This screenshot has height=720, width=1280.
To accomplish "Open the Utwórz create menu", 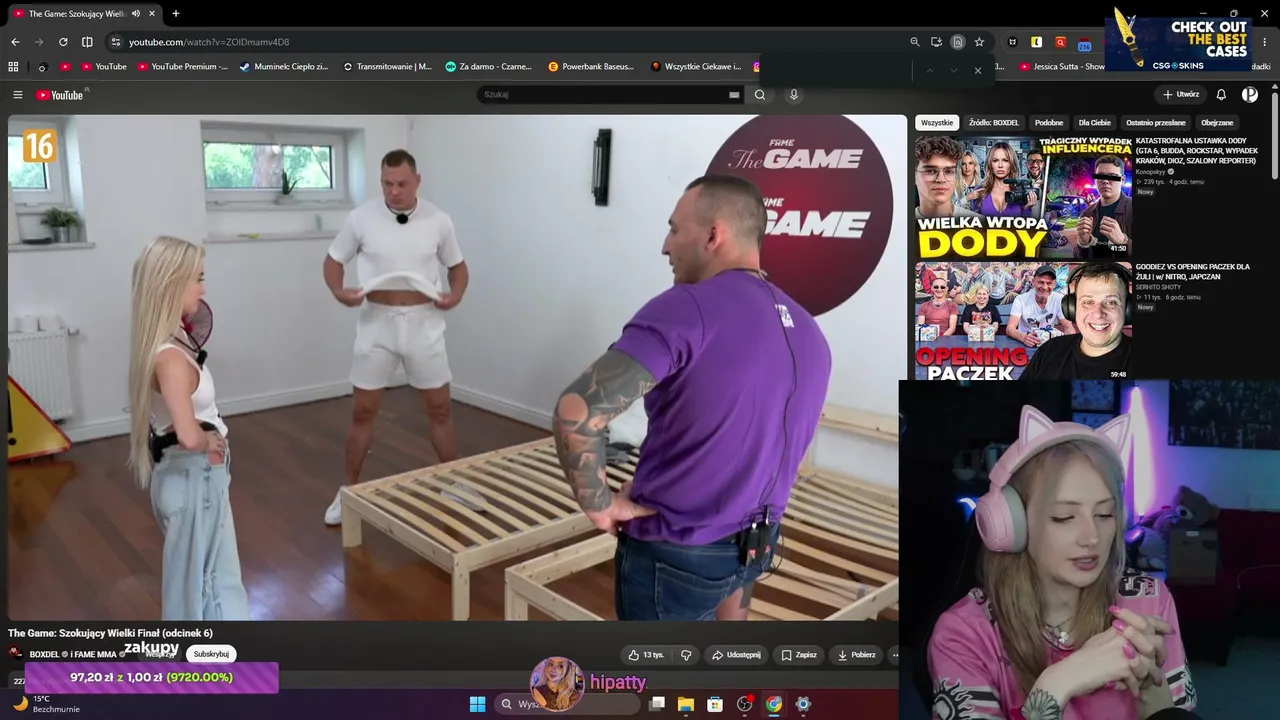I will [x=1180, y=95].
